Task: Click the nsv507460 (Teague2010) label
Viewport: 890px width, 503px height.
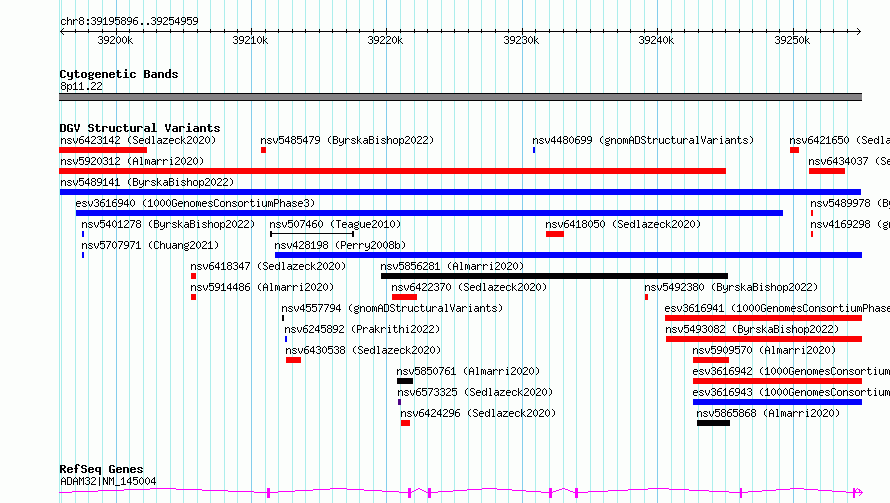Action: 335,224
